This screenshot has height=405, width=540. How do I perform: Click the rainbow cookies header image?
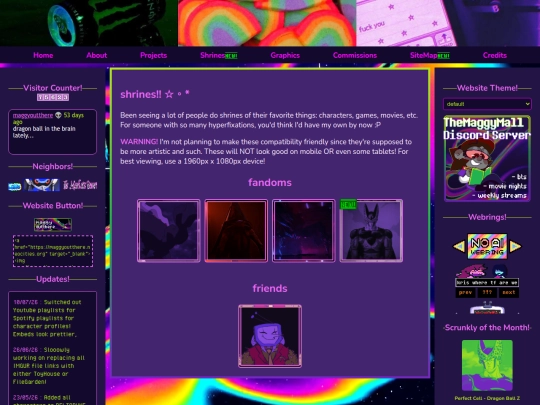(267, 23)
